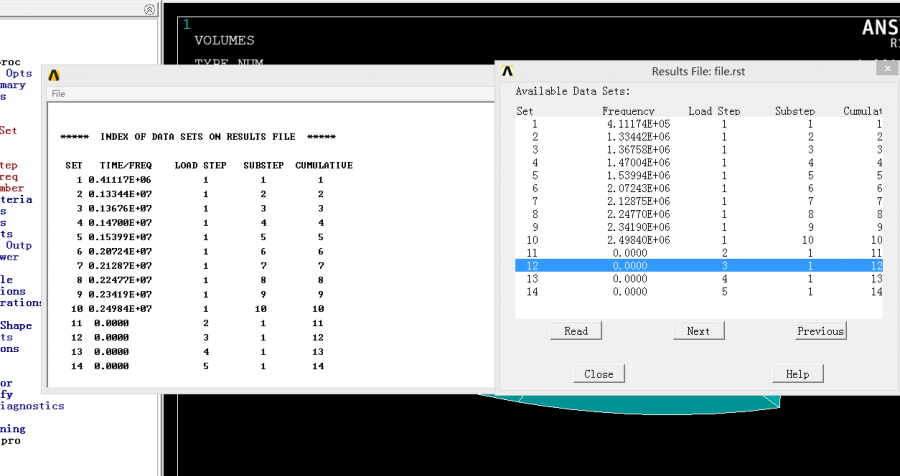Image resolution: width=900 pixels, height=476 pixels.
Task: Select data set 6 with frequency 2.07243E+06
Action: [699, 188]
